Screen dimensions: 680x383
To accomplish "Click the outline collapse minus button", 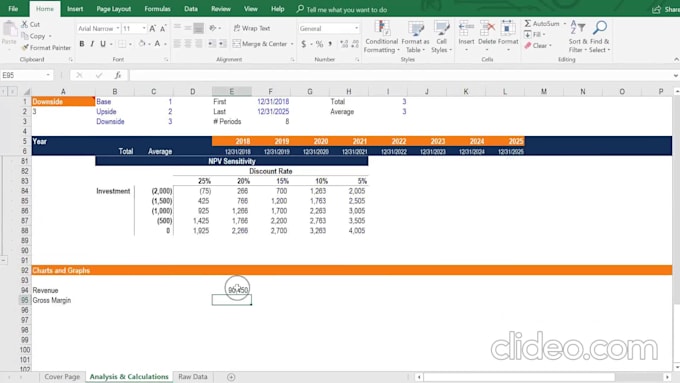I will click(3, 260).
